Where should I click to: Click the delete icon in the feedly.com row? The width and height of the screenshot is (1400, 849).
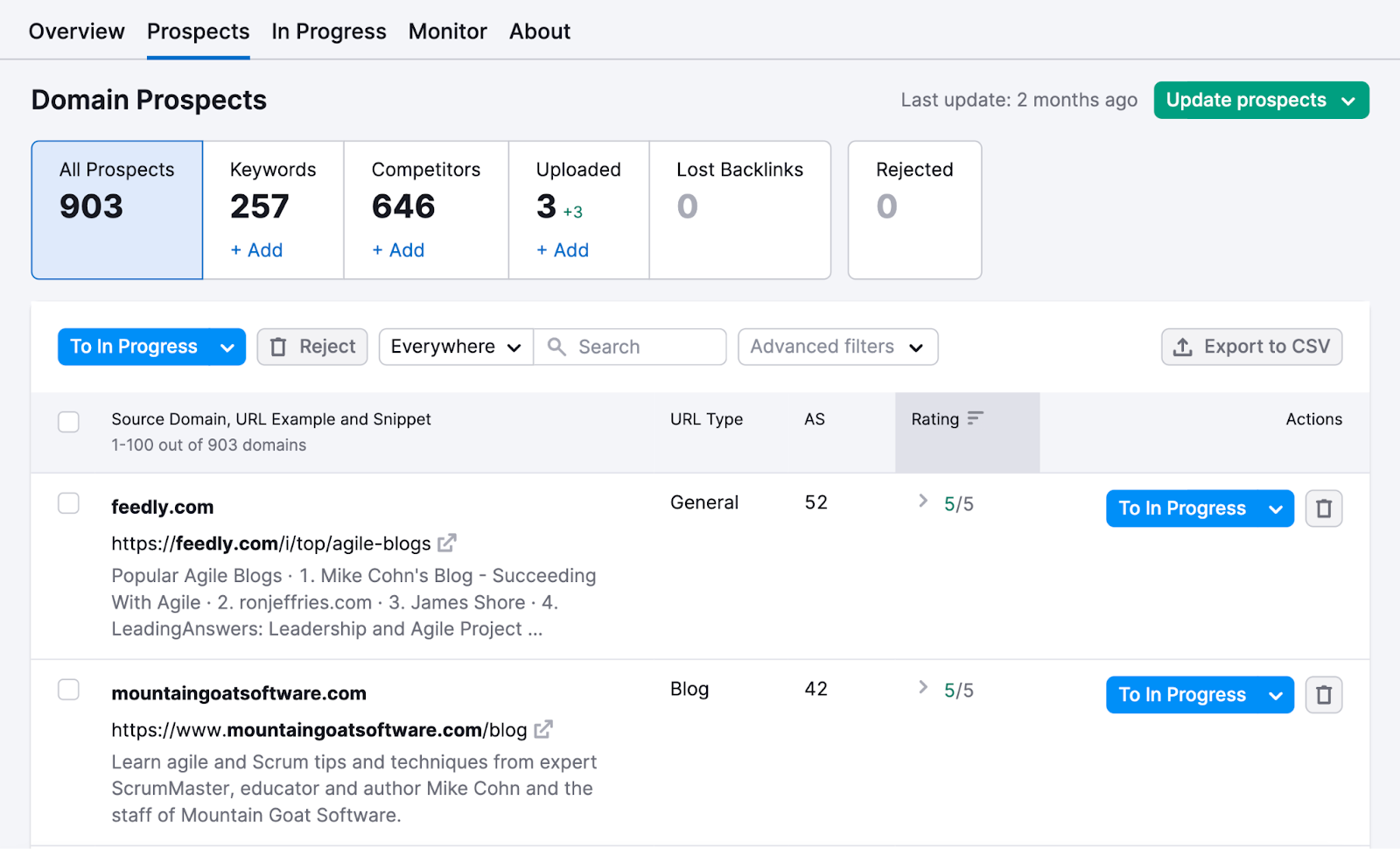1324,508
